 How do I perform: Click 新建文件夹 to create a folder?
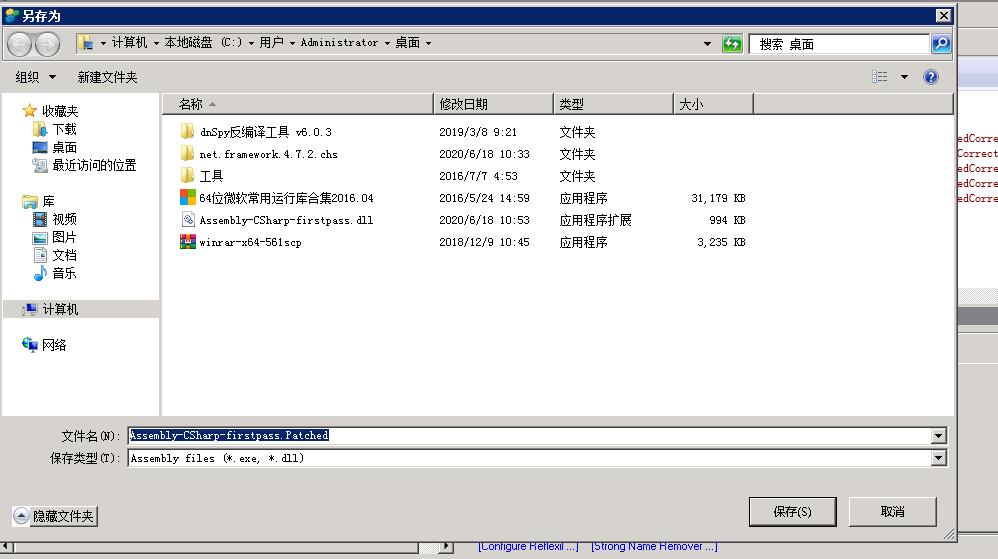(107, 77)
